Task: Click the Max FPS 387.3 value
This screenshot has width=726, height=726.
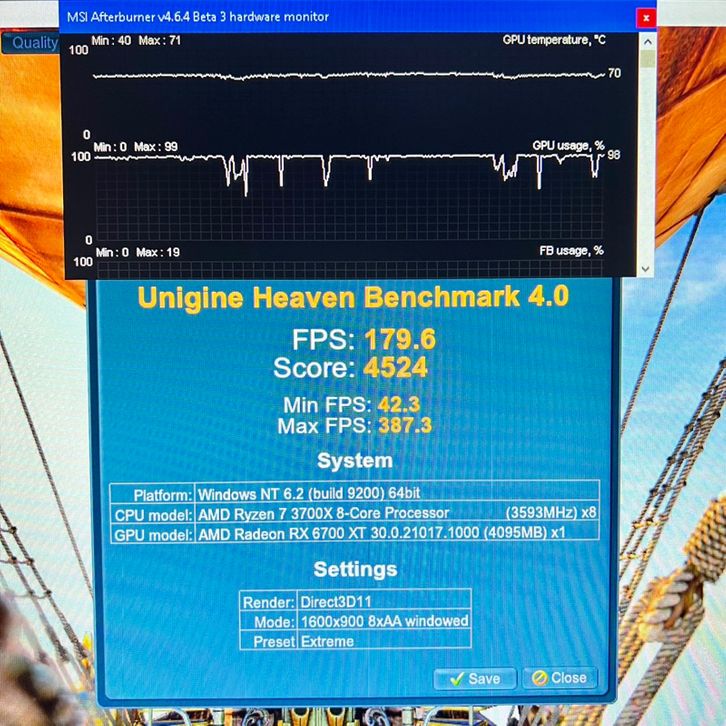Action: 405,426
